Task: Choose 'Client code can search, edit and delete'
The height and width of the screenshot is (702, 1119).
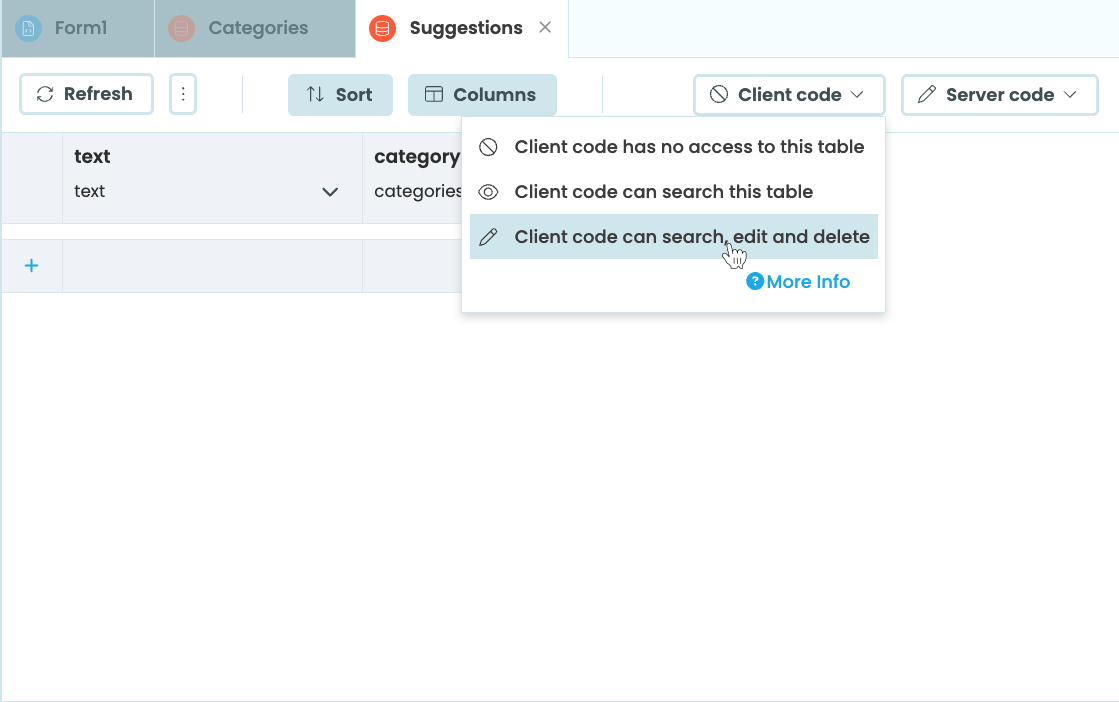Action: [691, 236]
